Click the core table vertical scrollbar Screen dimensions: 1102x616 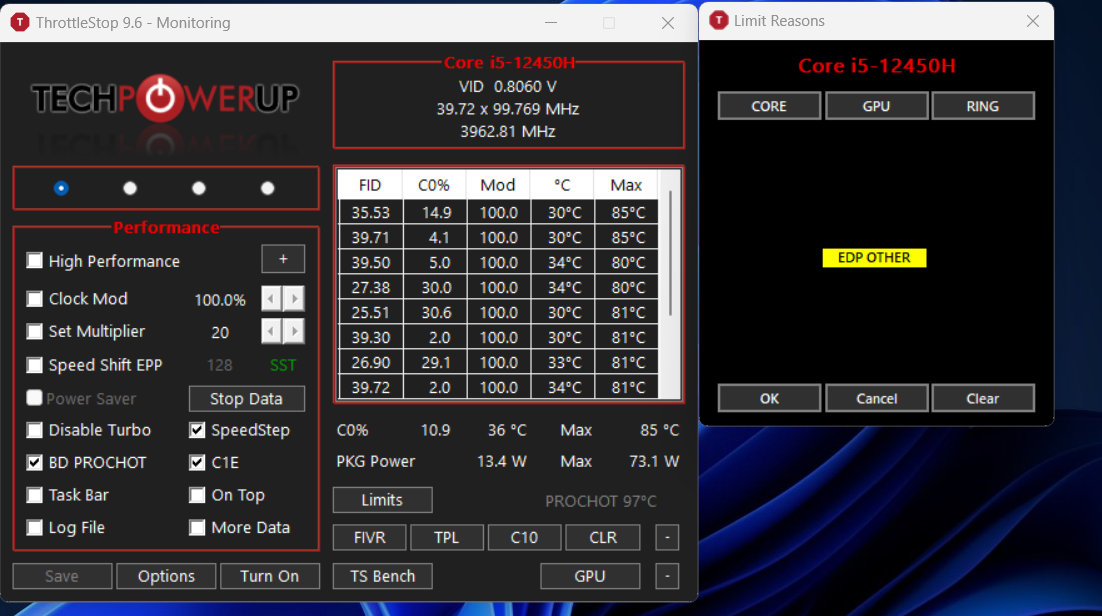[670, 253]
